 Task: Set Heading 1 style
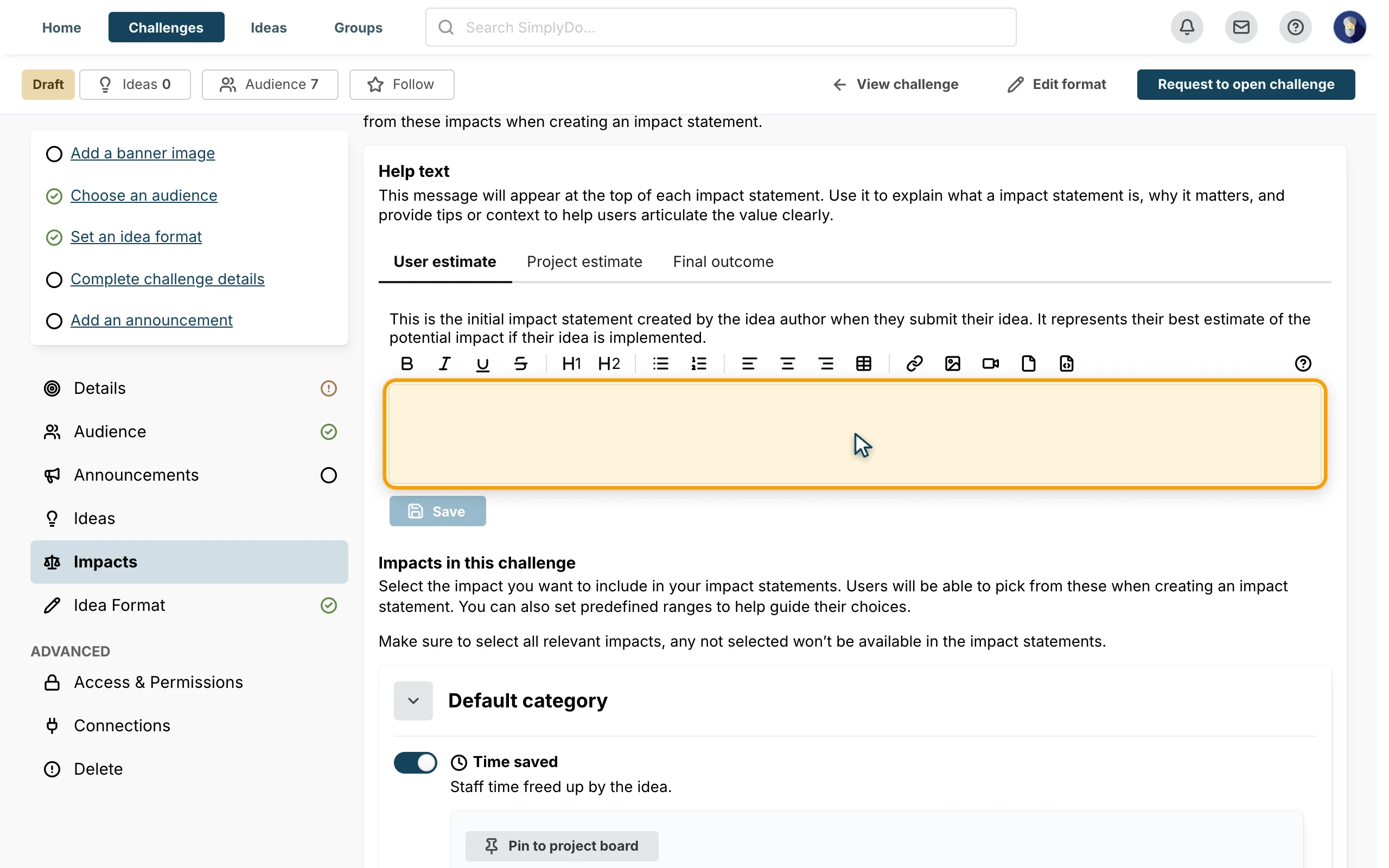(x=571, y=364)
